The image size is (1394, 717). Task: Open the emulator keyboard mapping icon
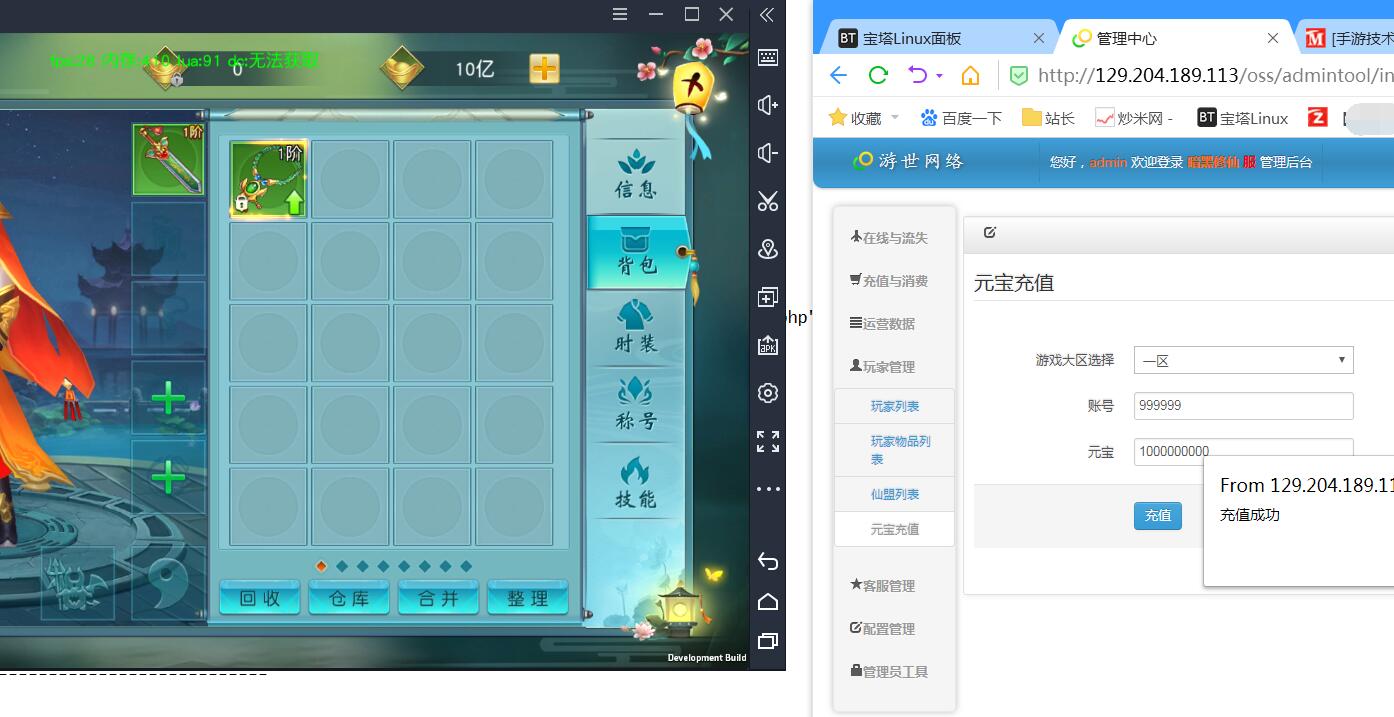click(x=767, y=57)
